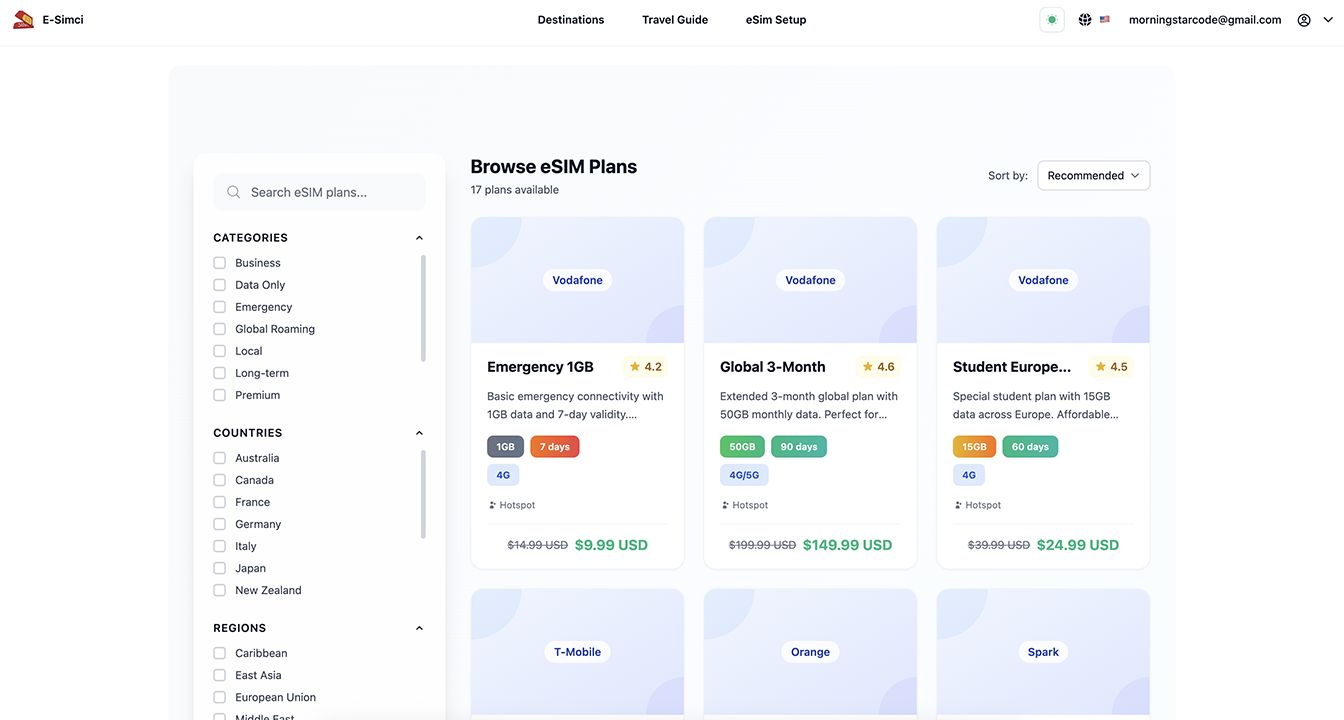Click the Search eSIM plans field
Screen dimensions: 1344x720
[x=320, y=192]
